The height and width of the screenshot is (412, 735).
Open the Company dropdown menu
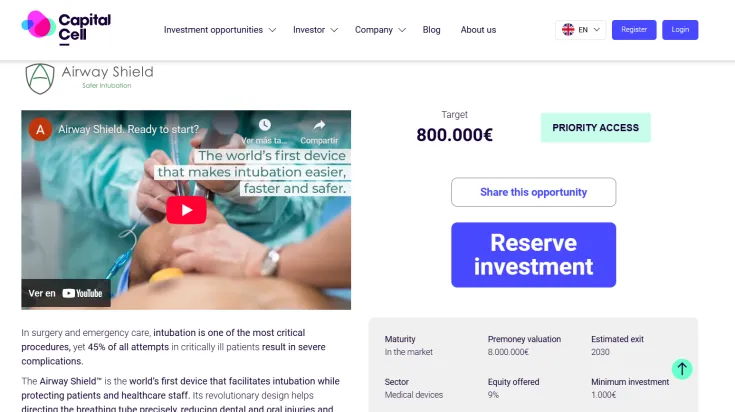pos(380,30)
